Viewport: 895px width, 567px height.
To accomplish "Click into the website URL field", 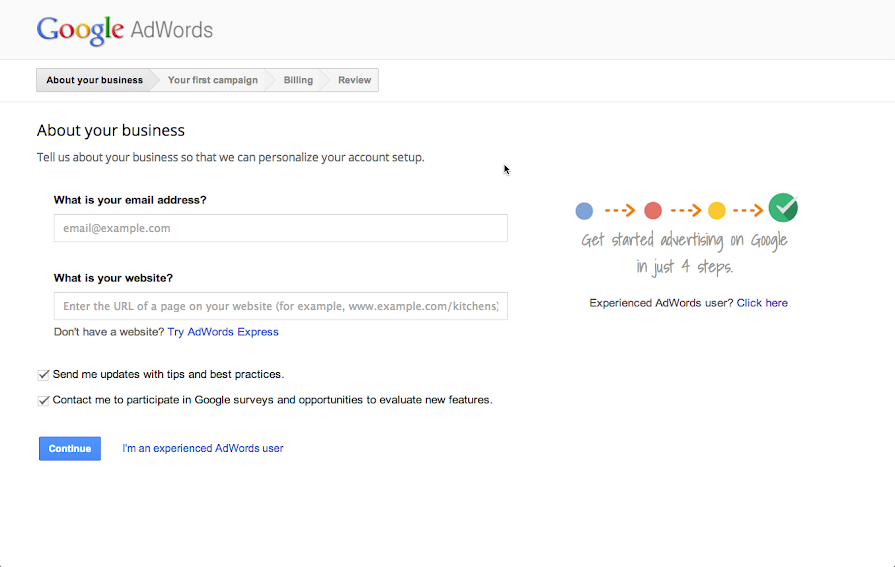I will coord(280,306).
